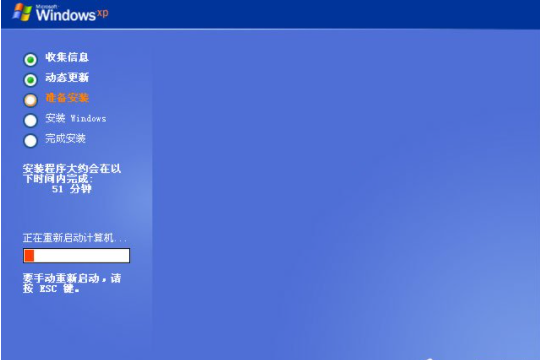Screen dimensions: 540x360
Task: Click the restart progress bar
Action: 76,256
